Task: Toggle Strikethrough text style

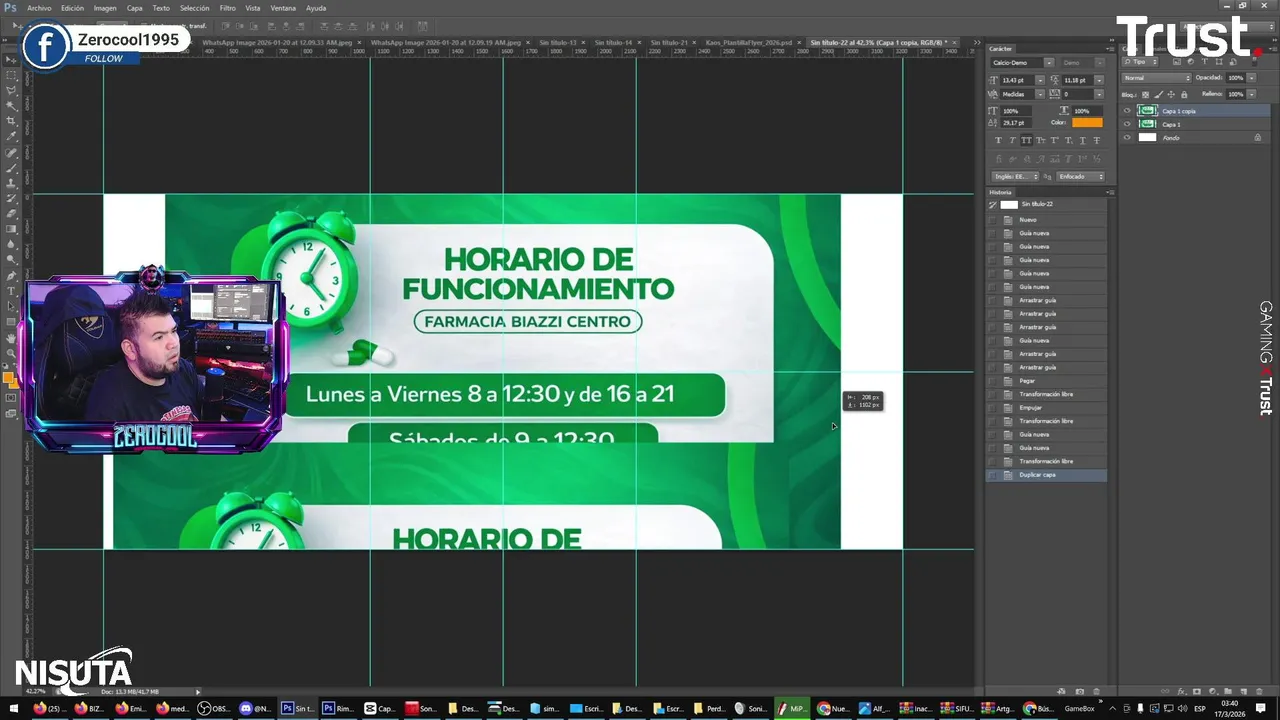Action: [1096, 141]
